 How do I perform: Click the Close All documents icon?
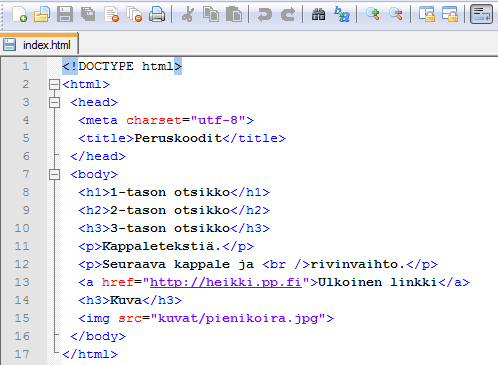(134, 15)
